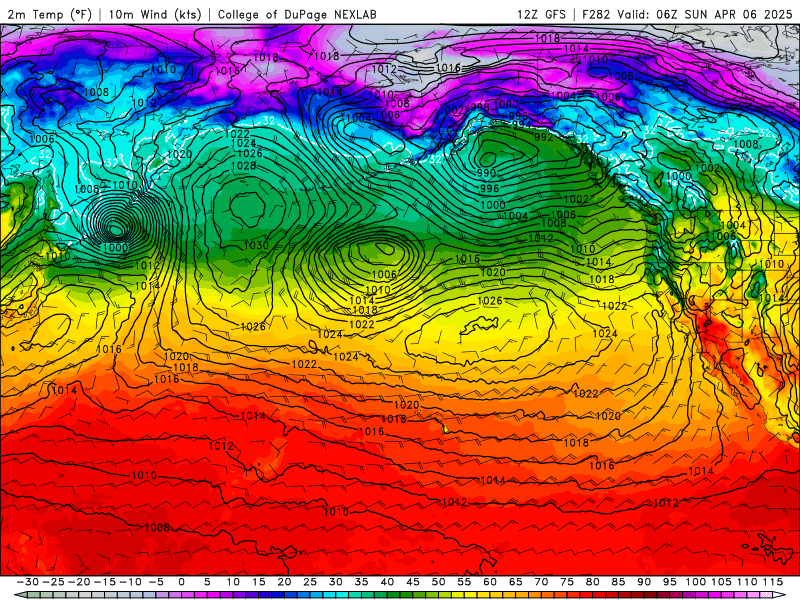This screenshot has height=600, width=800.
Task: Click the 998 isobar label
Action: point(480,107)
